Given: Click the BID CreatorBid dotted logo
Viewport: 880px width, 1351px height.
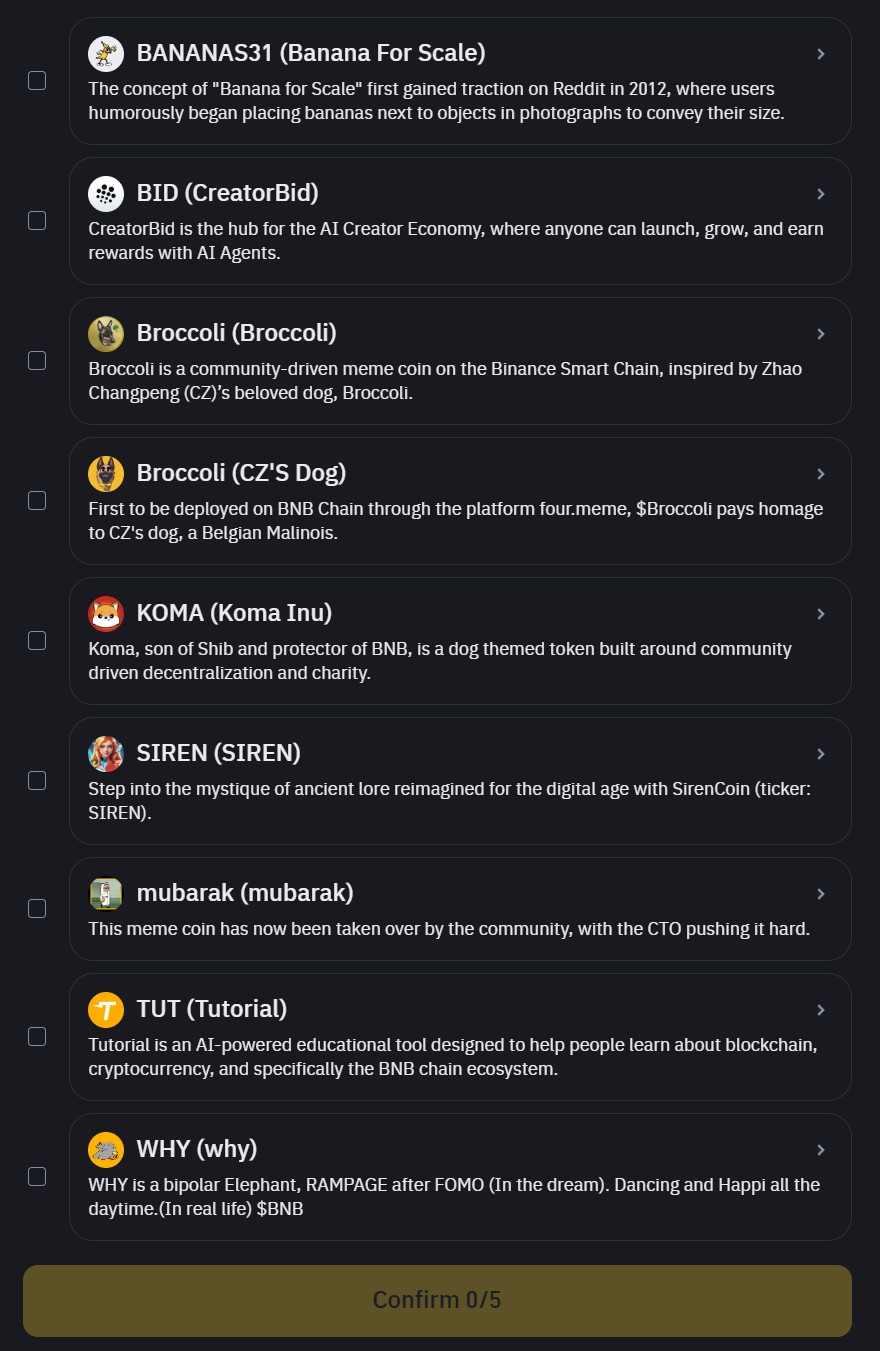Looking at the screenshot, I should pyautogui.click(x=106, y=193).
